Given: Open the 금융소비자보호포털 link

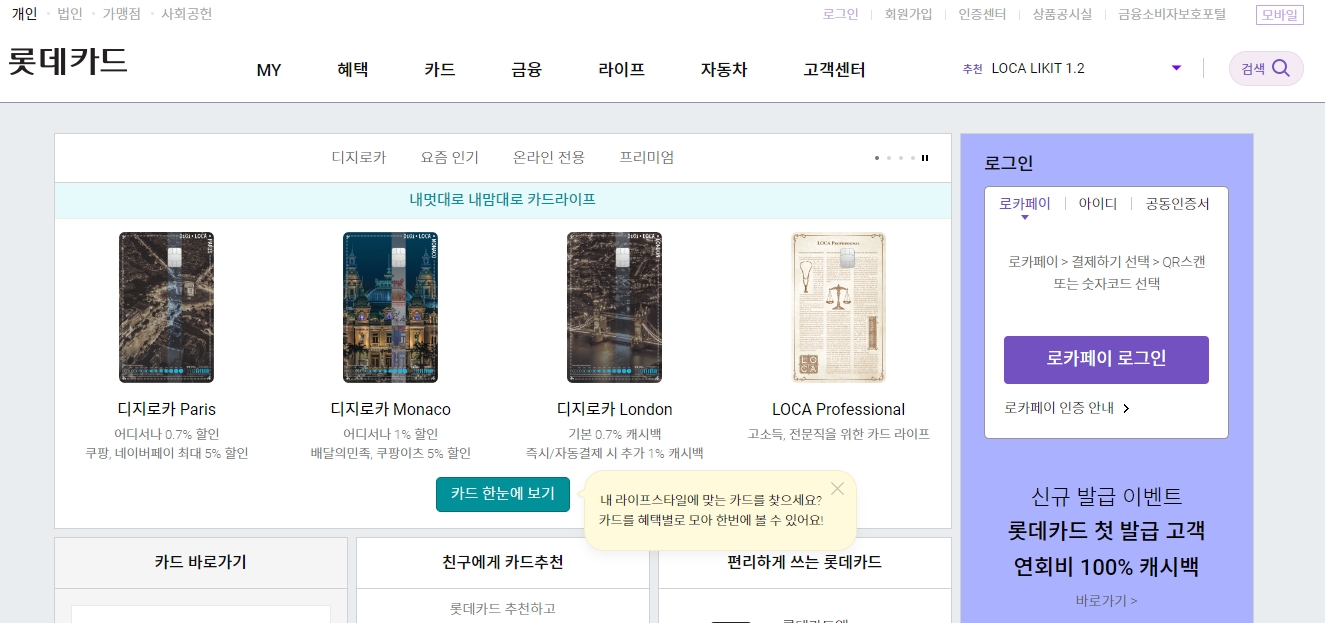Looking at the screenshot, I should pos(1172,14).
